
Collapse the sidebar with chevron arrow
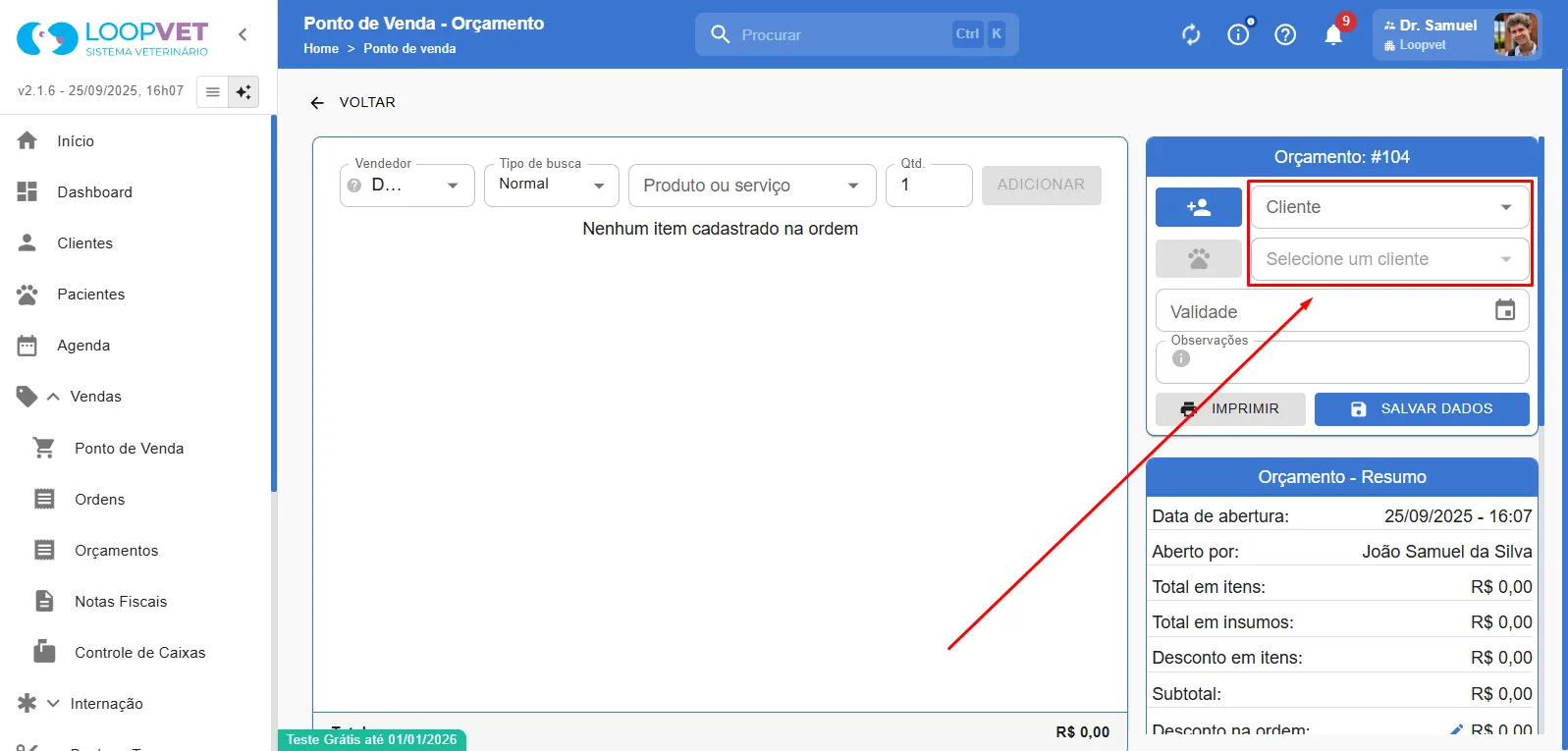243,34
